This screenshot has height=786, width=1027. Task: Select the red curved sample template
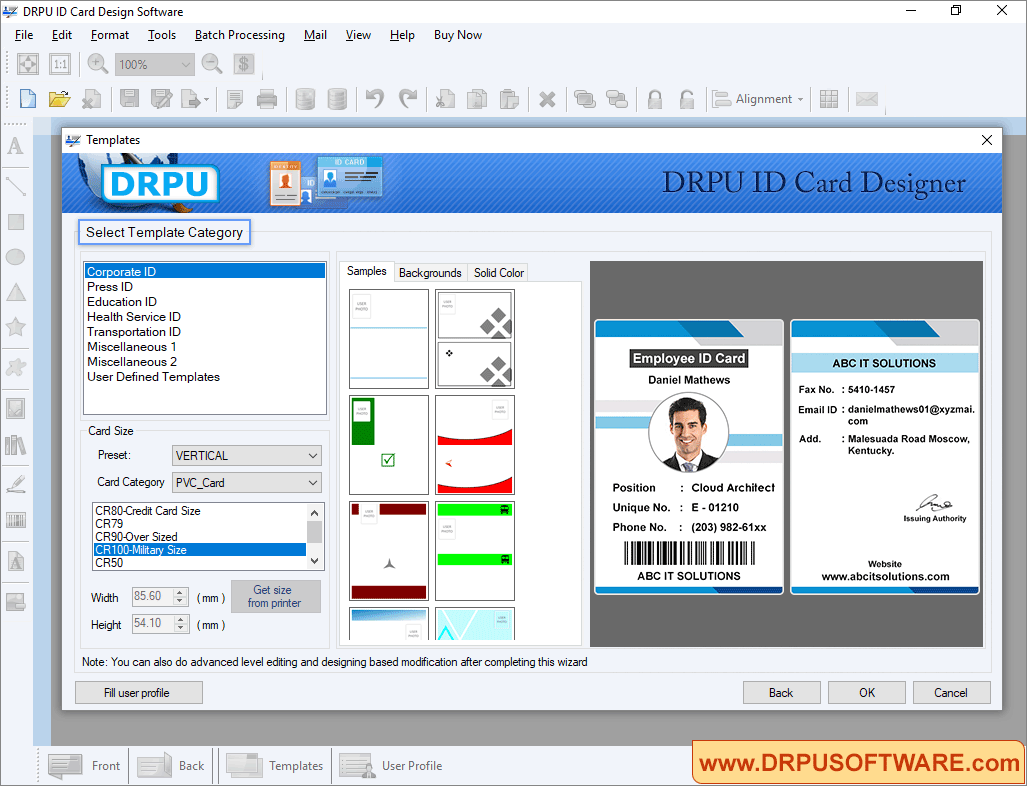click(x=475, y=445)
